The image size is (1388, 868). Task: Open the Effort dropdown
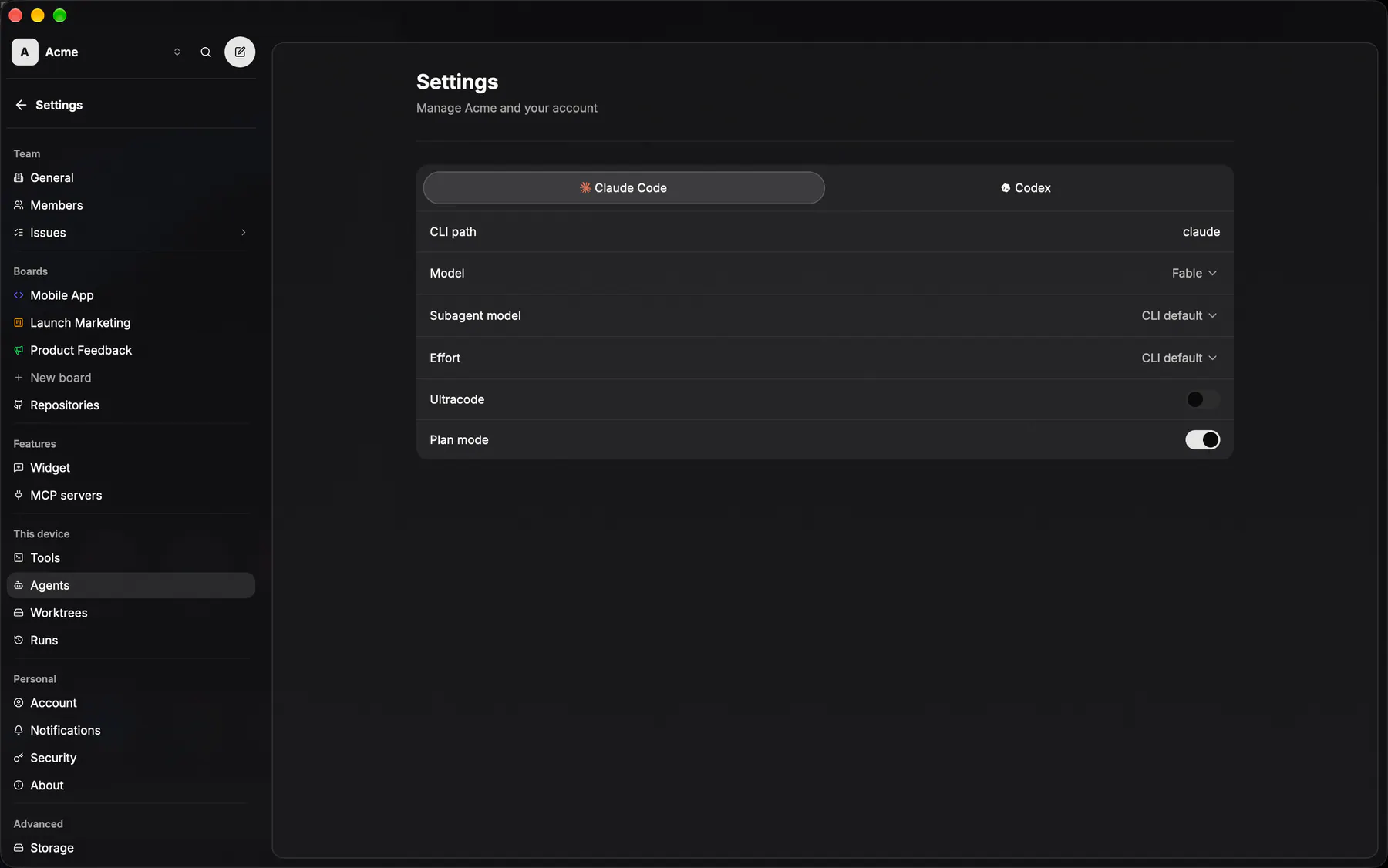click(1179, 358)
